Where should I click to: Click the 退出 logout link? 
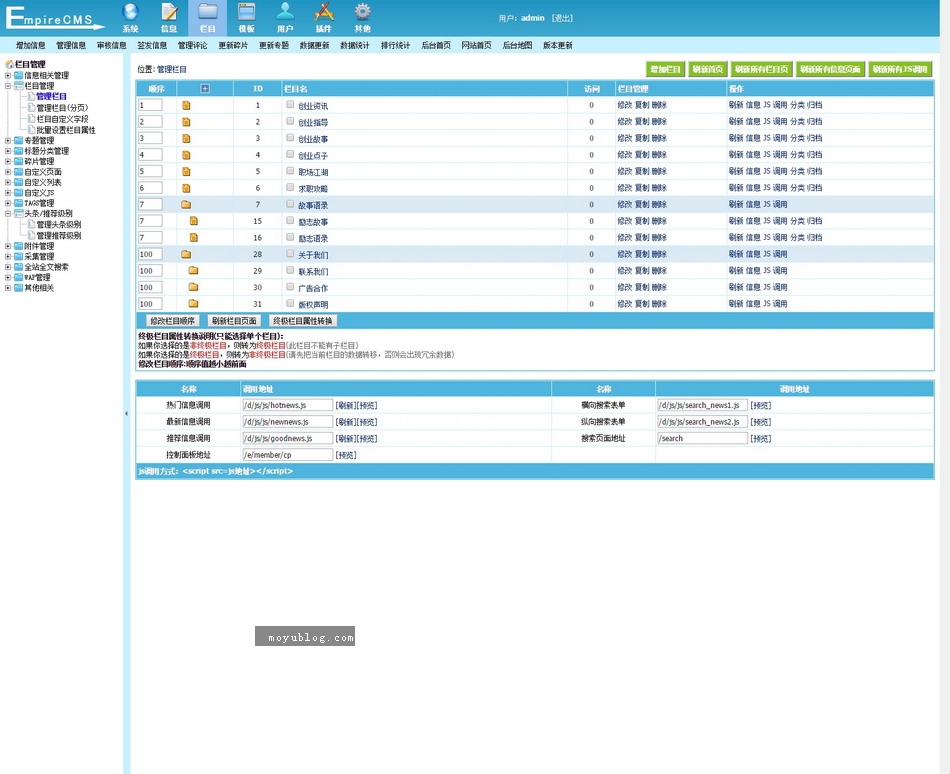[x=562, y=18]
